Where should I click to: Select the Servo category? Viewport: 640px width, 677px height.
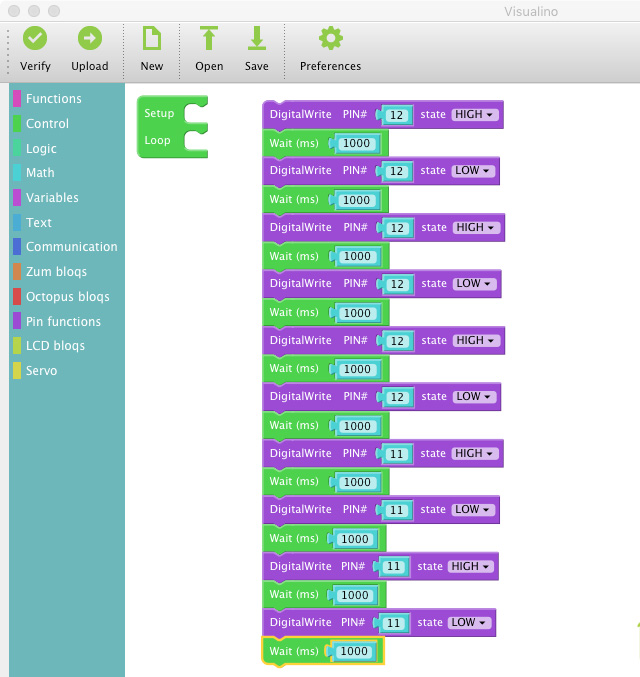(41, 371)
